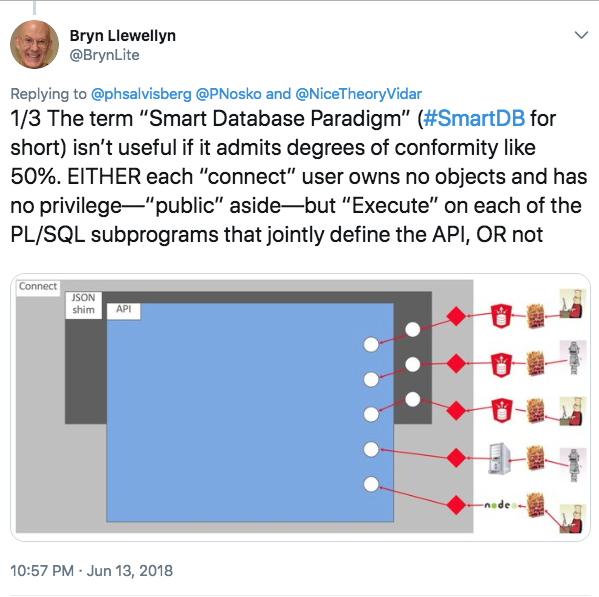Click the API label in the diagram
599x597 pixels.
pyautogui.click(x=123, y=309)
